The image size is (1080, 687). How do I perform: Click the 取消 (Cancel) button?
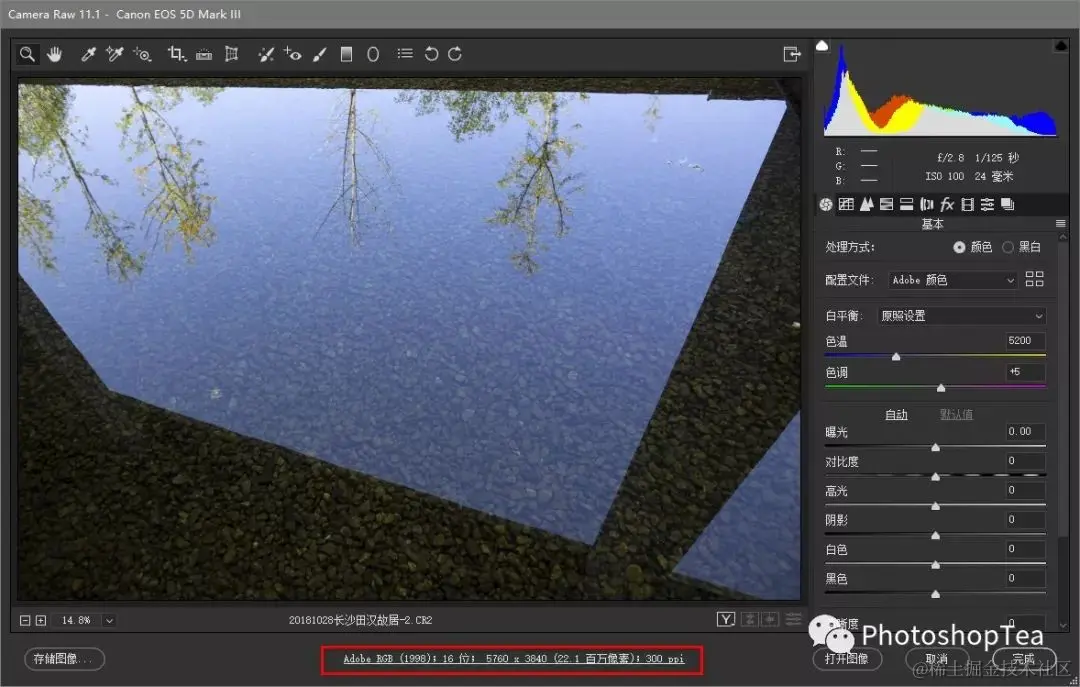coord(936,659)
